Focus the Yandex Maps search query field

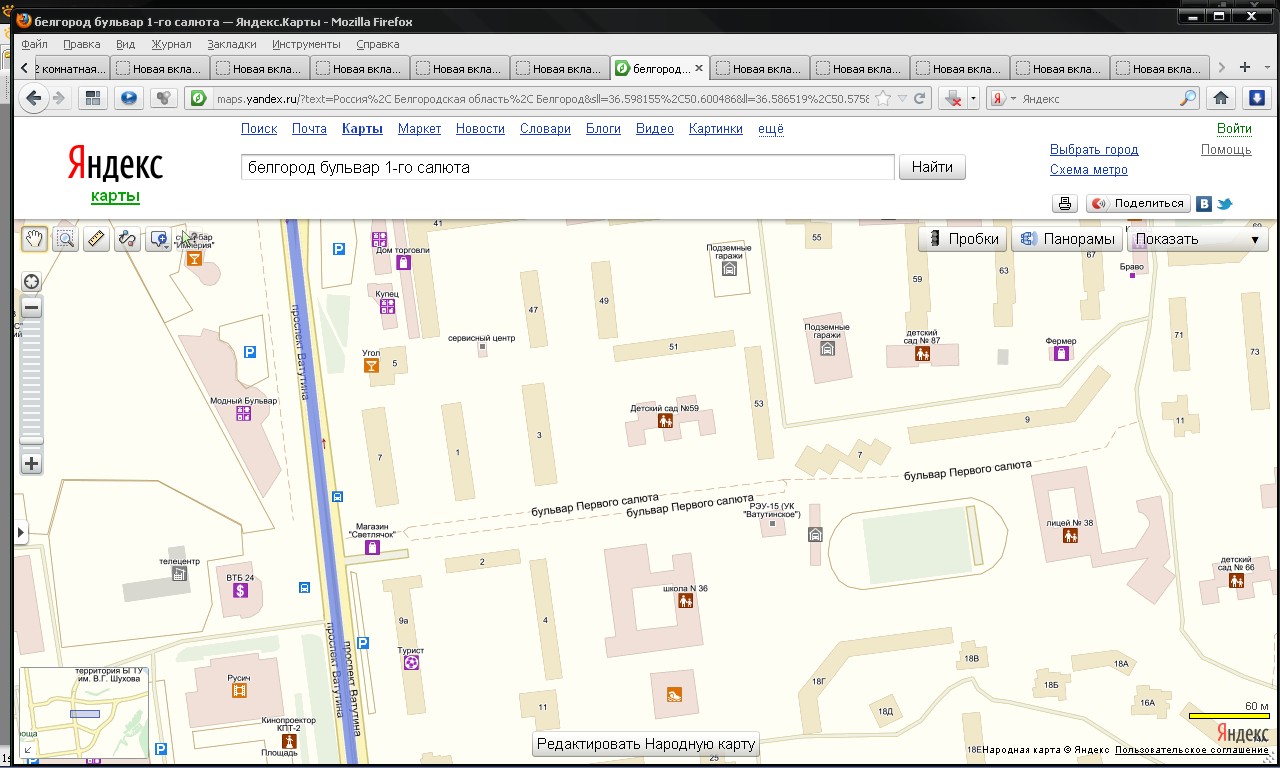568,167
